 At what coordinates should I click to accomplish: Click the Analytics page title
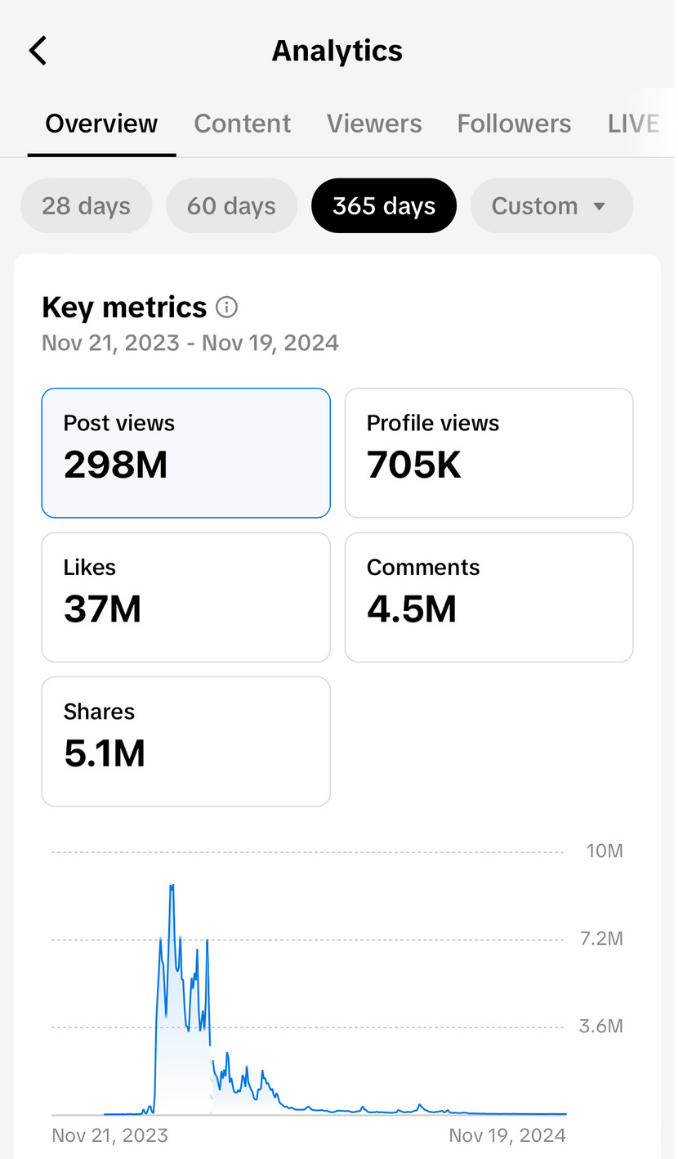click(x=337, y=51)
